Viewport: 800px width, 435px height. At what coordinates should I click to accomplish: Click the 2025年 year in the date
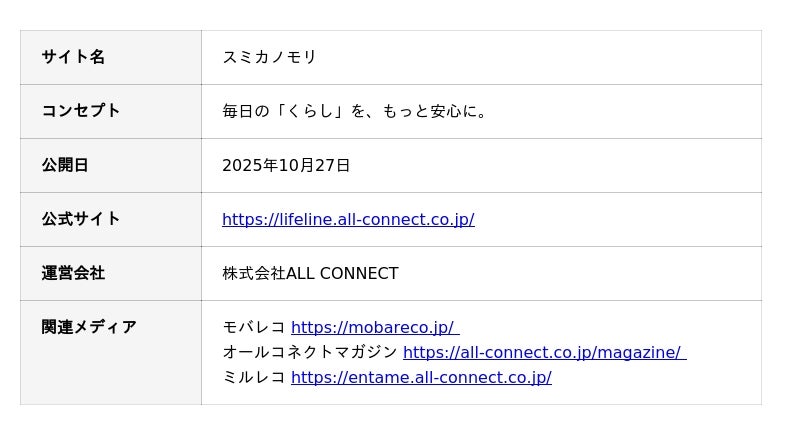(249, 166)
